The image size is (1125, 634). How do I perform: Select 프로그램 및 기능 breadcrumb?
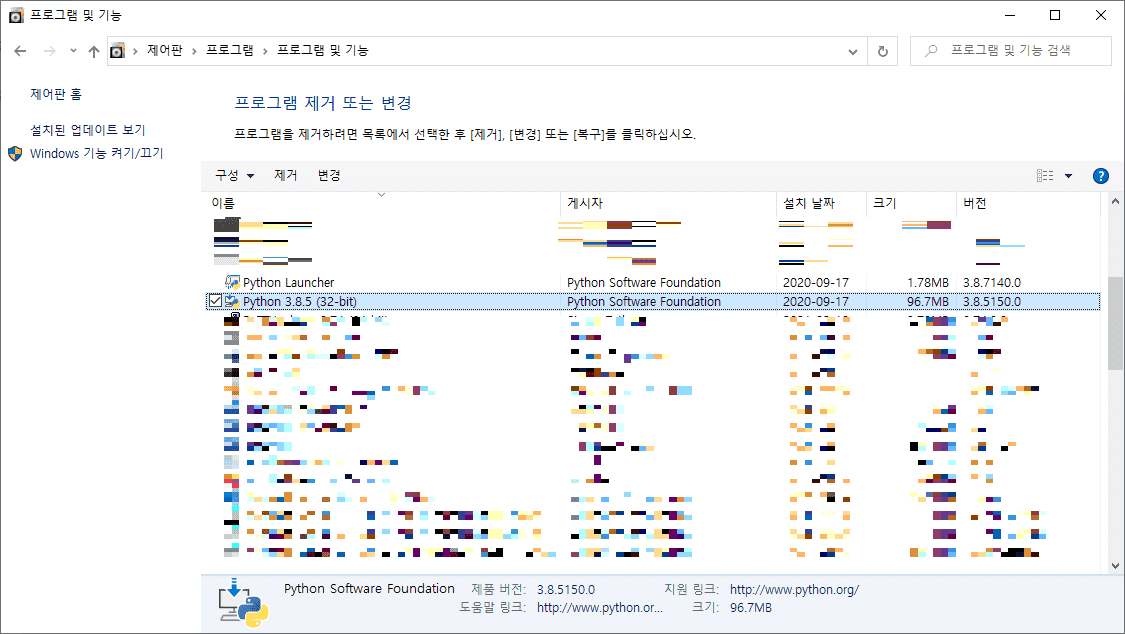tap(323, 50)
